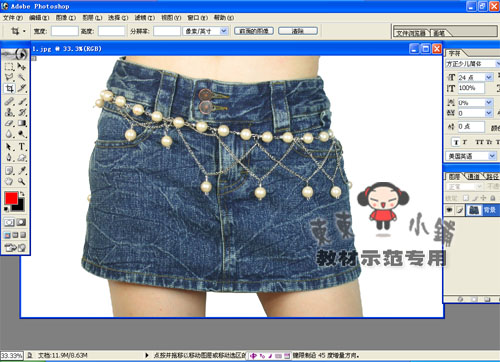Image resolution: width=500 pixels, height=362 pixels.
Task: Toggle visibility eye of 背景 layer
Action: tap(450, 210)
